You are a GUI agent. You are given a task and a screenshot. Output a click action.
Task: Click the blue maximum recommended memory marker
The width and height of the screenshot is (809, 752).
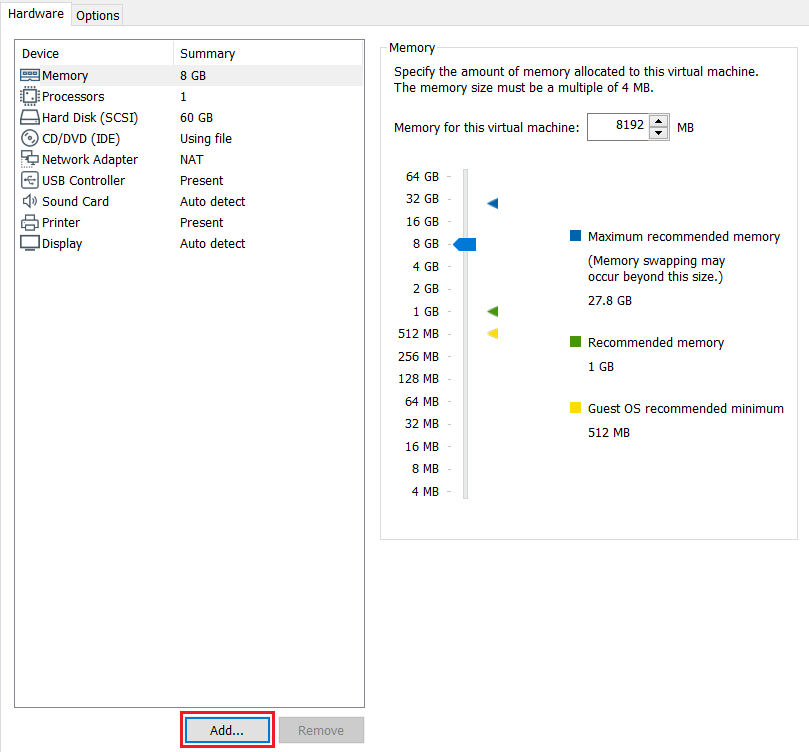pos(493,203)
